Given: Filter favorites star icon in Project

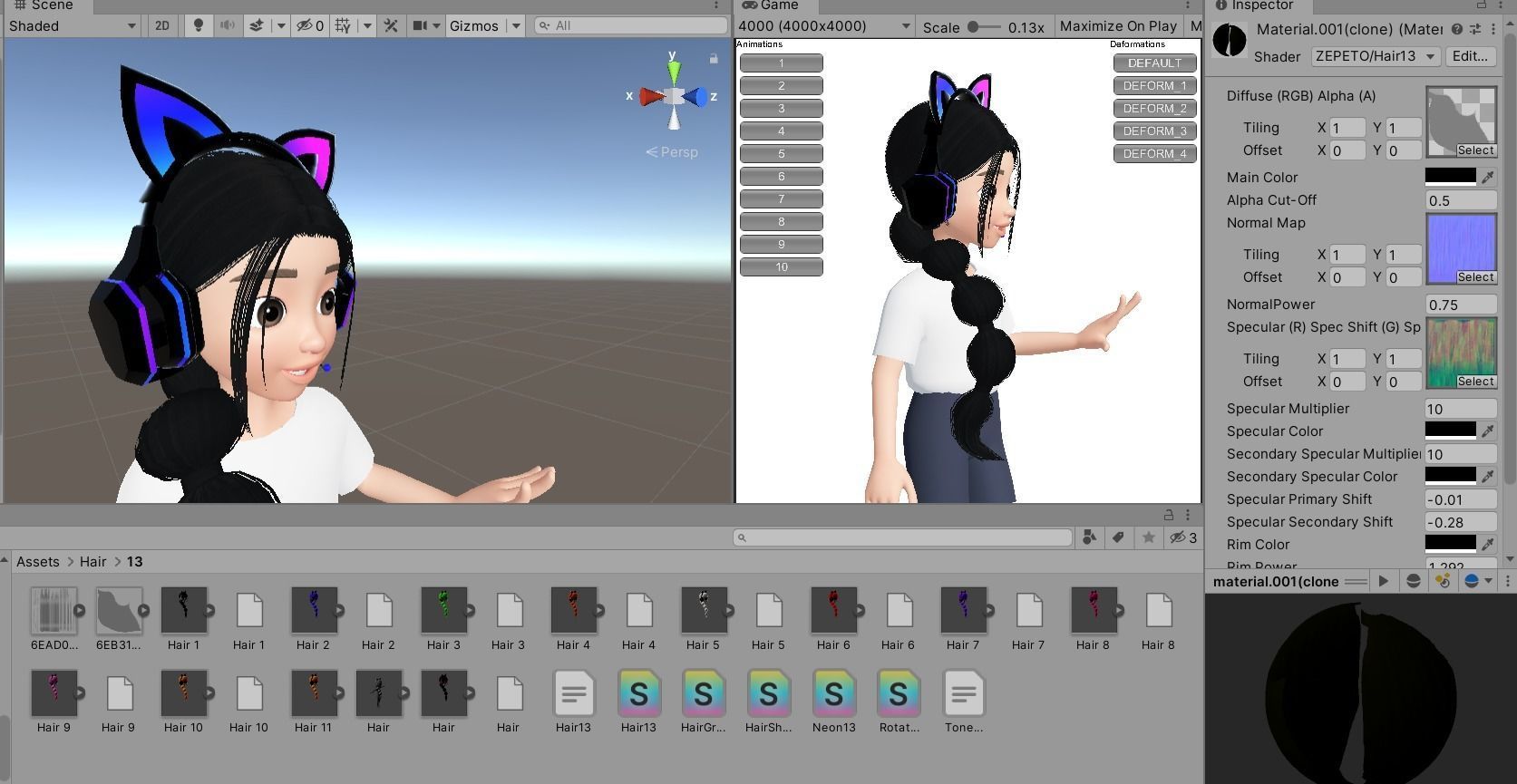Looking at the screenshot, I should point(1149,537).
